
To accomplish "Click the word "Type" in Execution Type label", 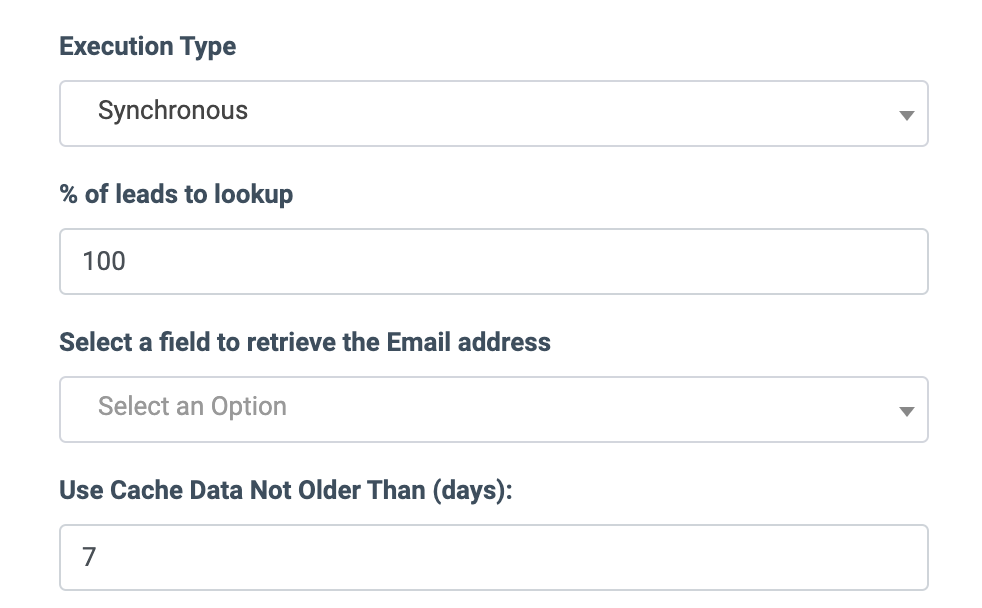I will [x=208, y=47].
